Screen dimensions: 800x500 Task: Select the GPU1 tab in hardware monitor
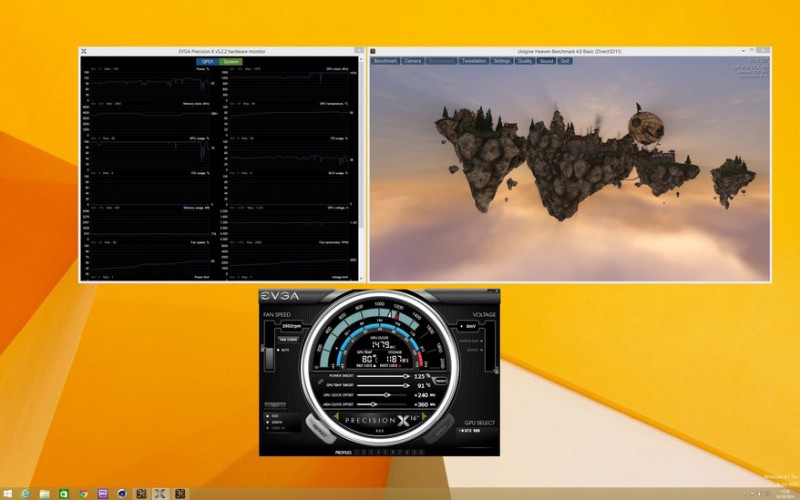(208, 62)
